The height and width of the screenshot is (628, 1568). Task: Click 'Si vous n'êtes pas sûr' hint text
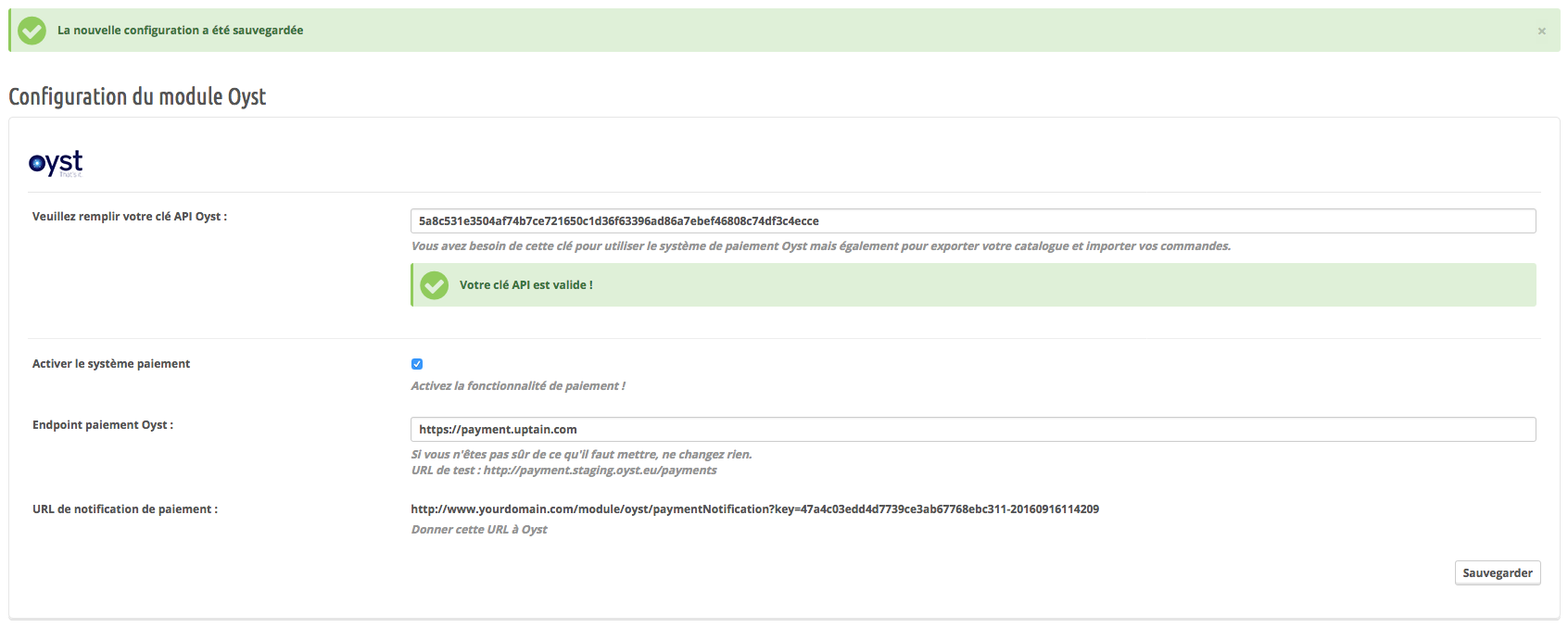point(582,454)
